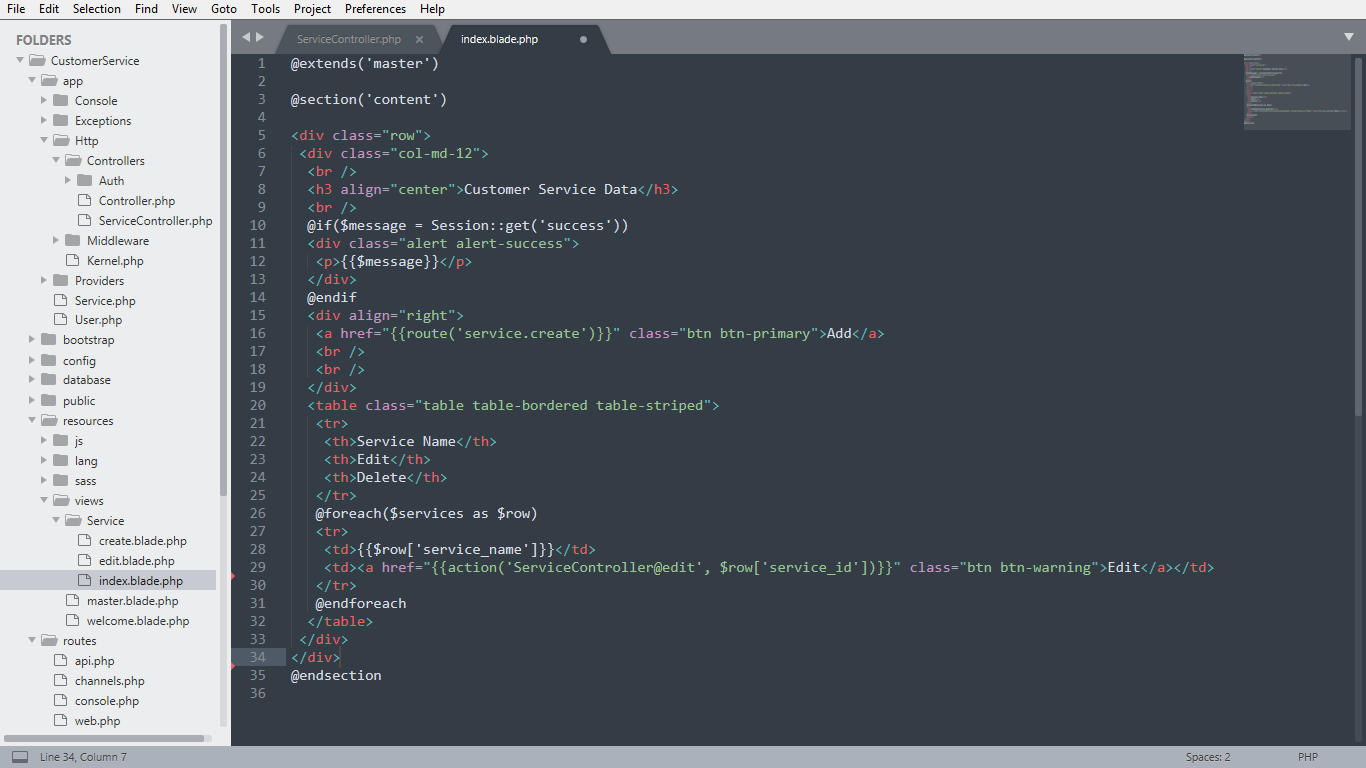Click the tab history forward arrow
The image size is (1366, 768).
(261, 37)
